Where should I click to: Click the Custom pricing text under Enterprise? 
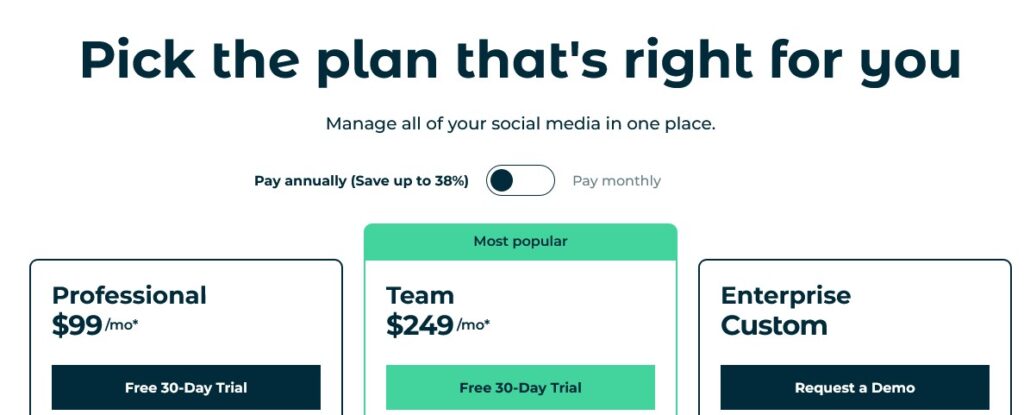coord(774,325)
